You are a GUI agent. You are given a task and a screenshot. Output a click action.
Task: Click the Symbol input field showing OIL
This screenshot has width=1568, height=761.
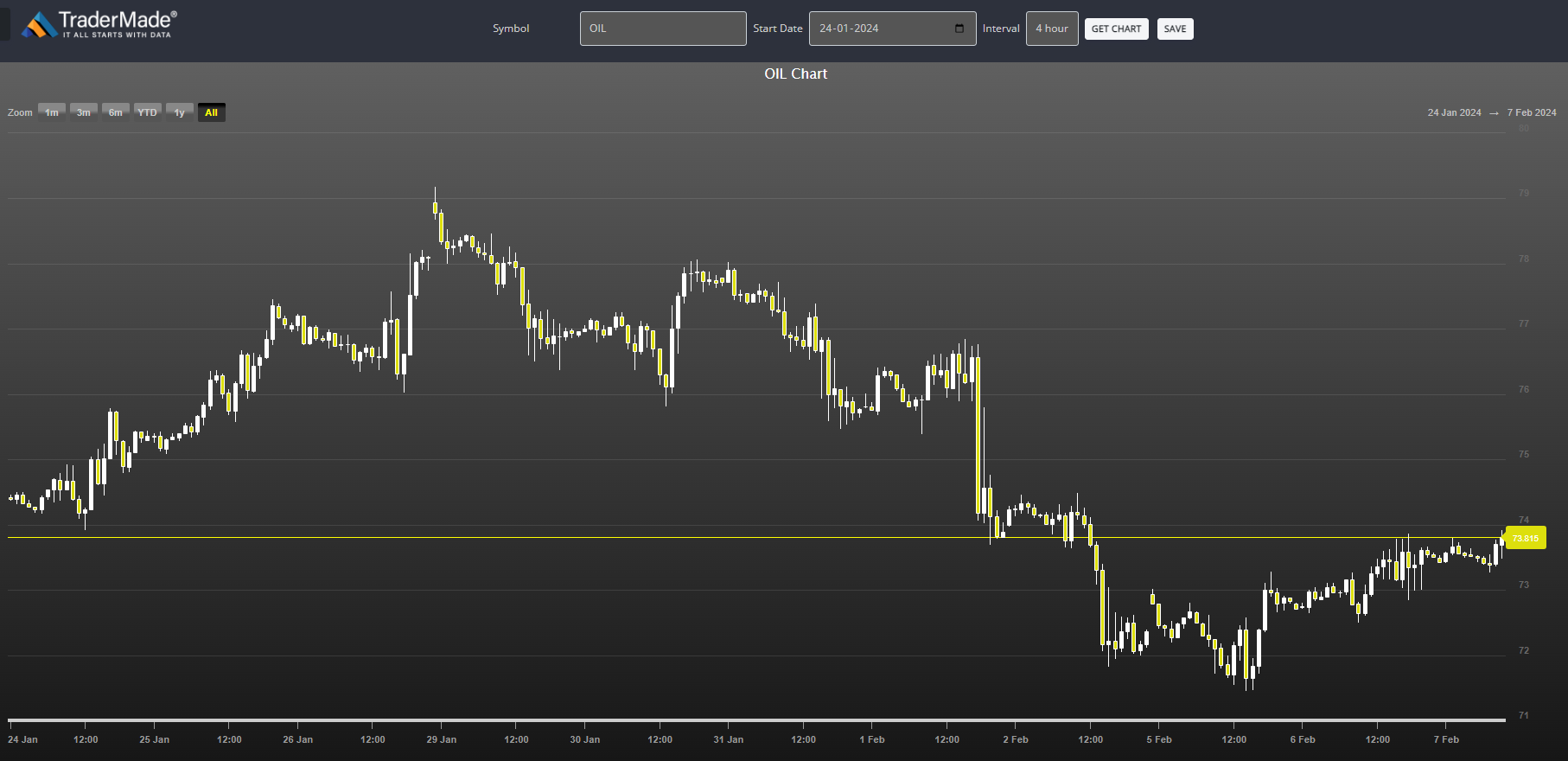click(x=663, y=29)
